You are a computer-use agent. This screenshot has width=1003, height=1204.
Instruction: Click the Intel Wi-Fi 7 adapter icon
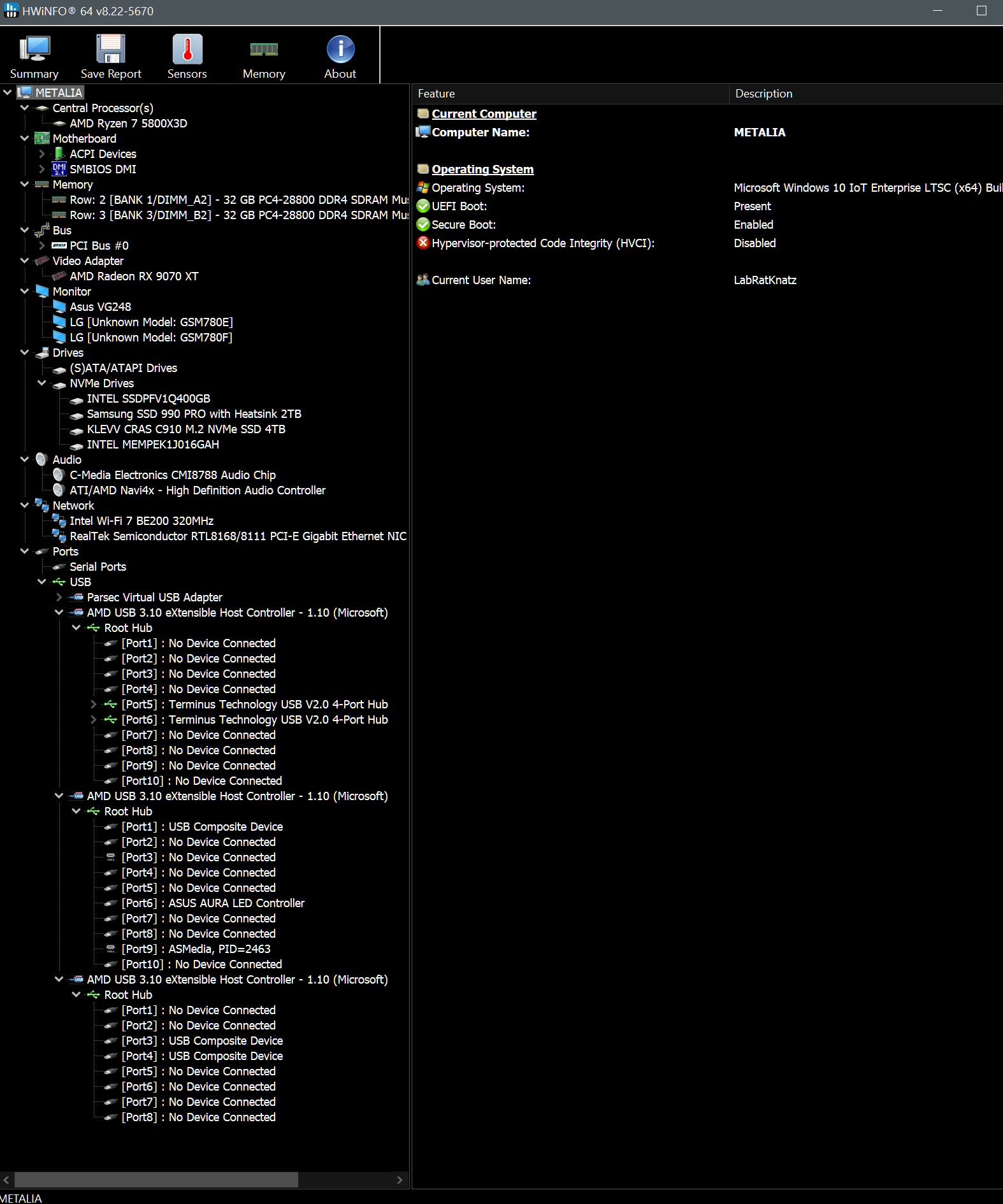[x=59, y=520]
